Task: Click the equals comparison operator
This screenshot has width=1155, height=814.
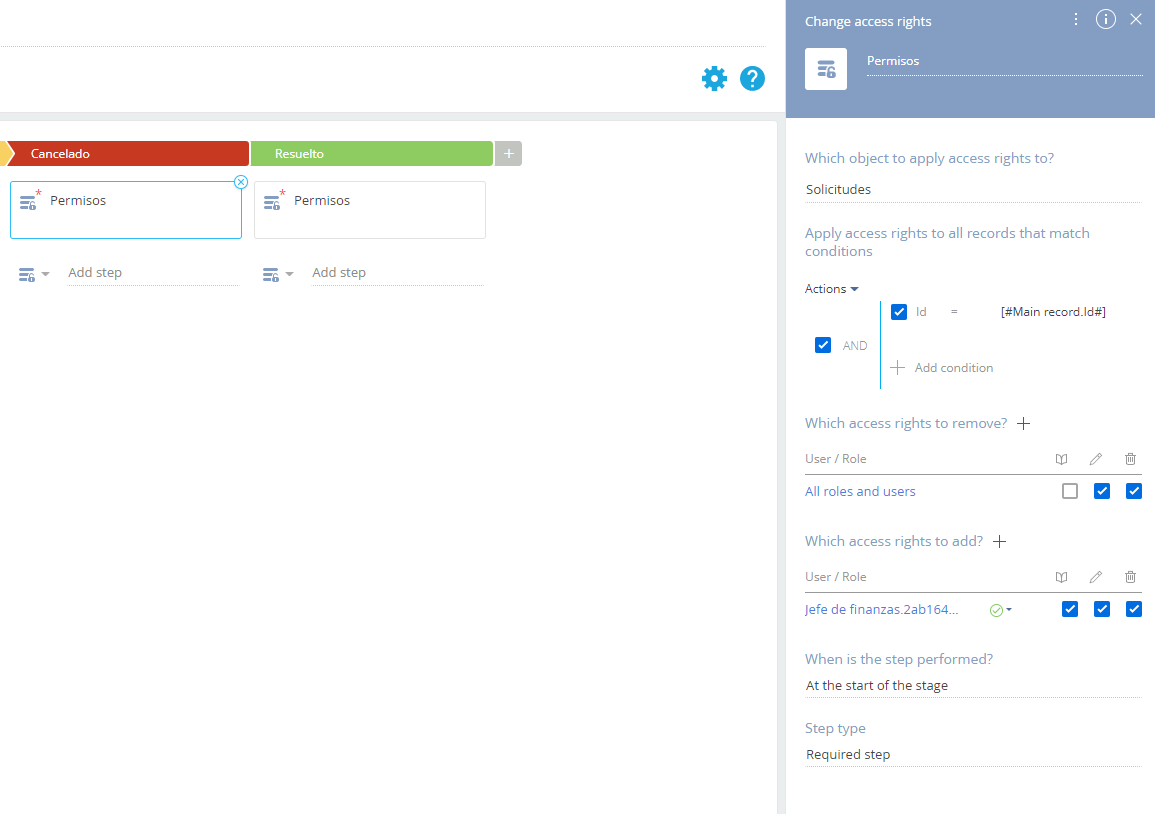Action: coord(954,312)
